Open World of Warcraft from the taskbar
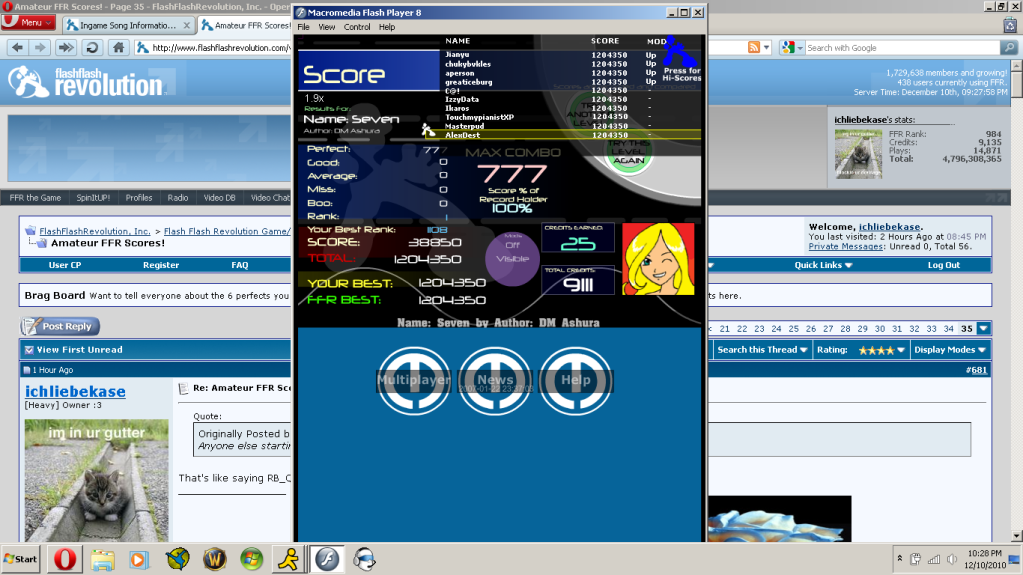 pos(214,558)
